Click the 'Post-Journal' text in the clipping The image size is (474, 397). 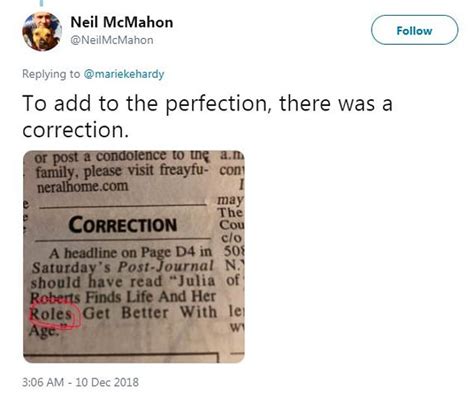[x=166, y=267]
